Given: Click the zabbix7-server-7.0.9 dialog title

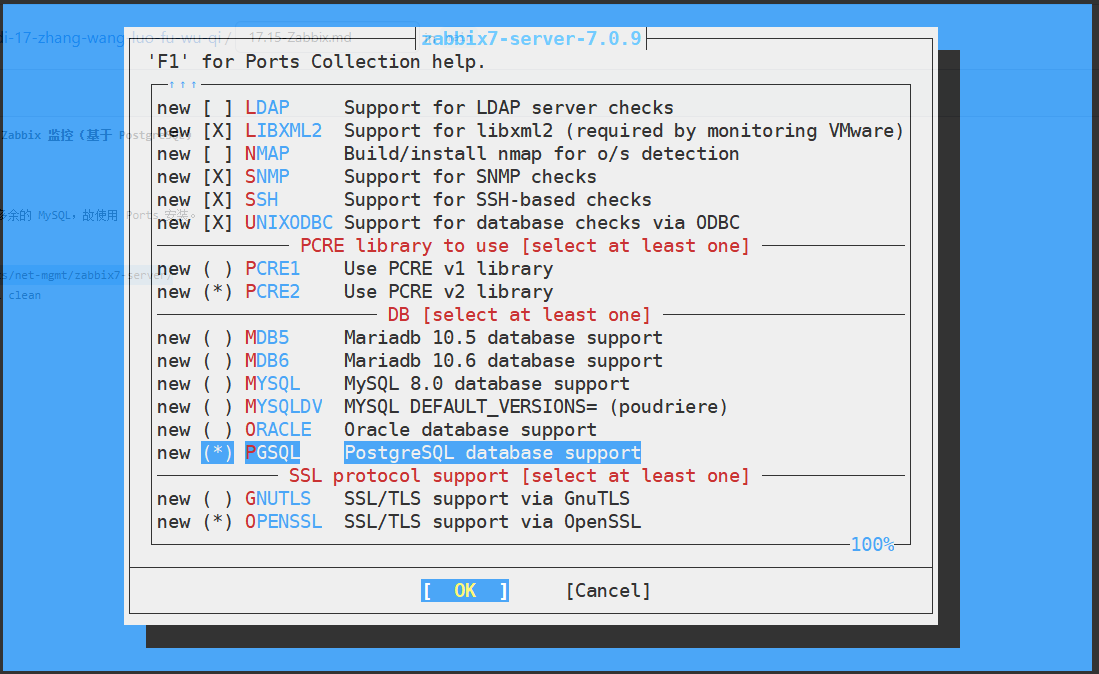Looking at the screenshot, I should [x=531, y=39].
